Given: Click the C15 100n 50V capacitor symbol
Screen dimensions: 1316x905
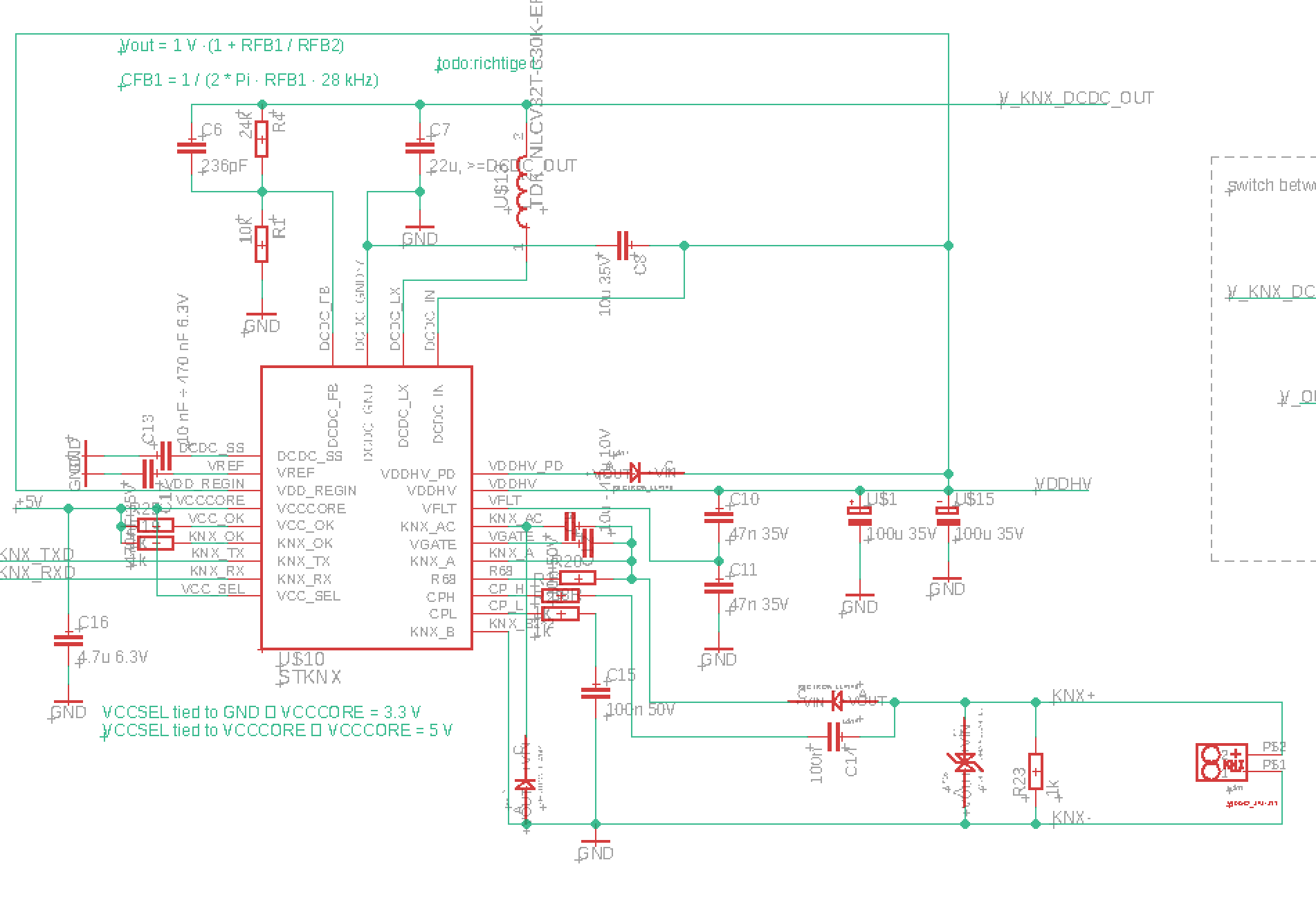Looking at the screenshot, I should 596,692.
